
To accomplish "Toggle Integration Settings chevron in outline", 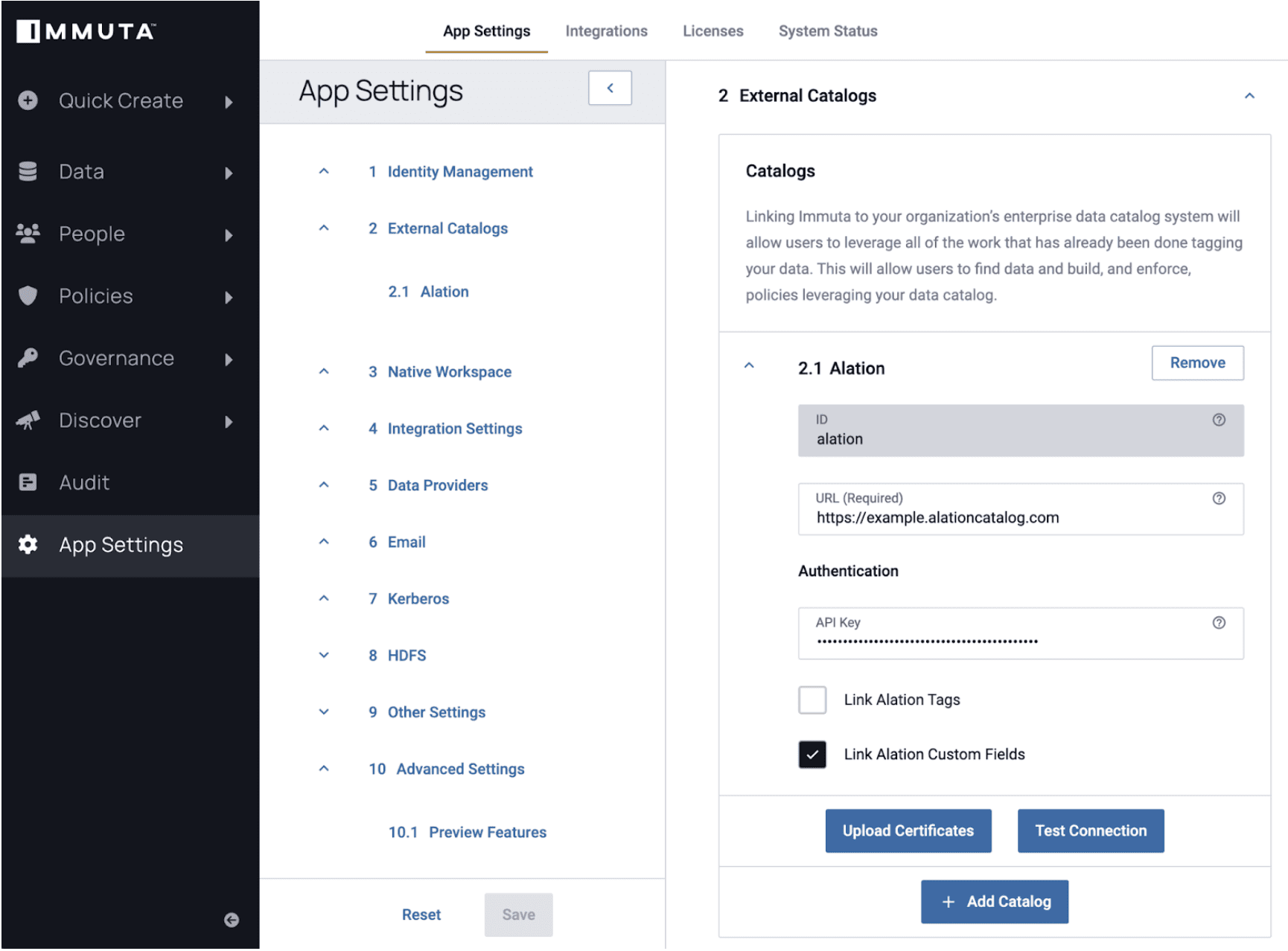I will 324,428.
